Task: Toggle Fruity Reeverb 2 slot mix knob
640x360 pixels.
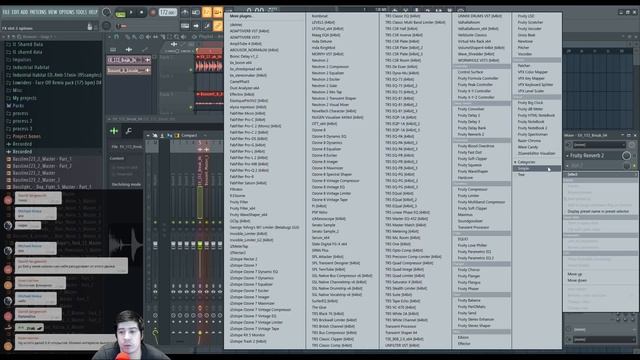Action: (626, 156)
